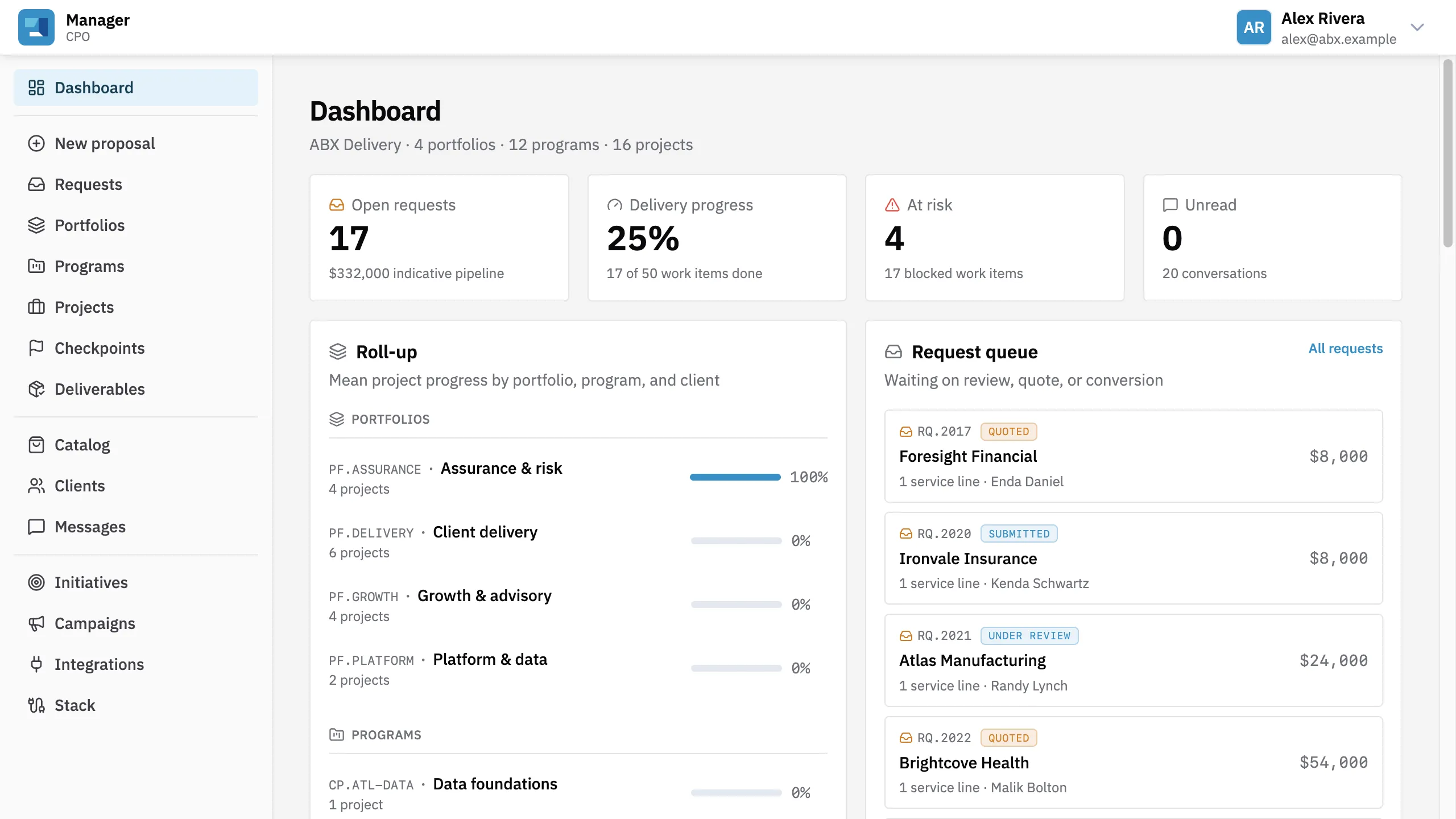
Task: Click the Messages chat bubble icon in sidebar
Action: point(36,527)
